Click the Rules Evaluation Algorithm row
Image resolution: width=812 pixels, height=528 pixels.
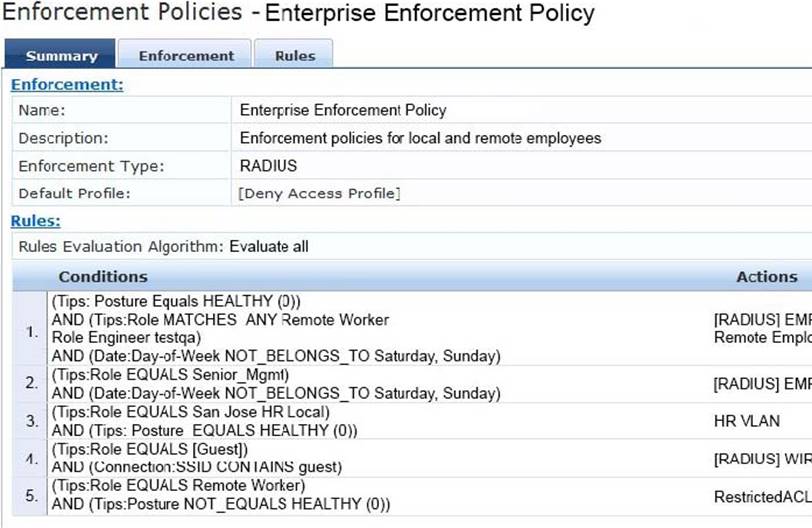pyautogui.click(x=164, y=246)
